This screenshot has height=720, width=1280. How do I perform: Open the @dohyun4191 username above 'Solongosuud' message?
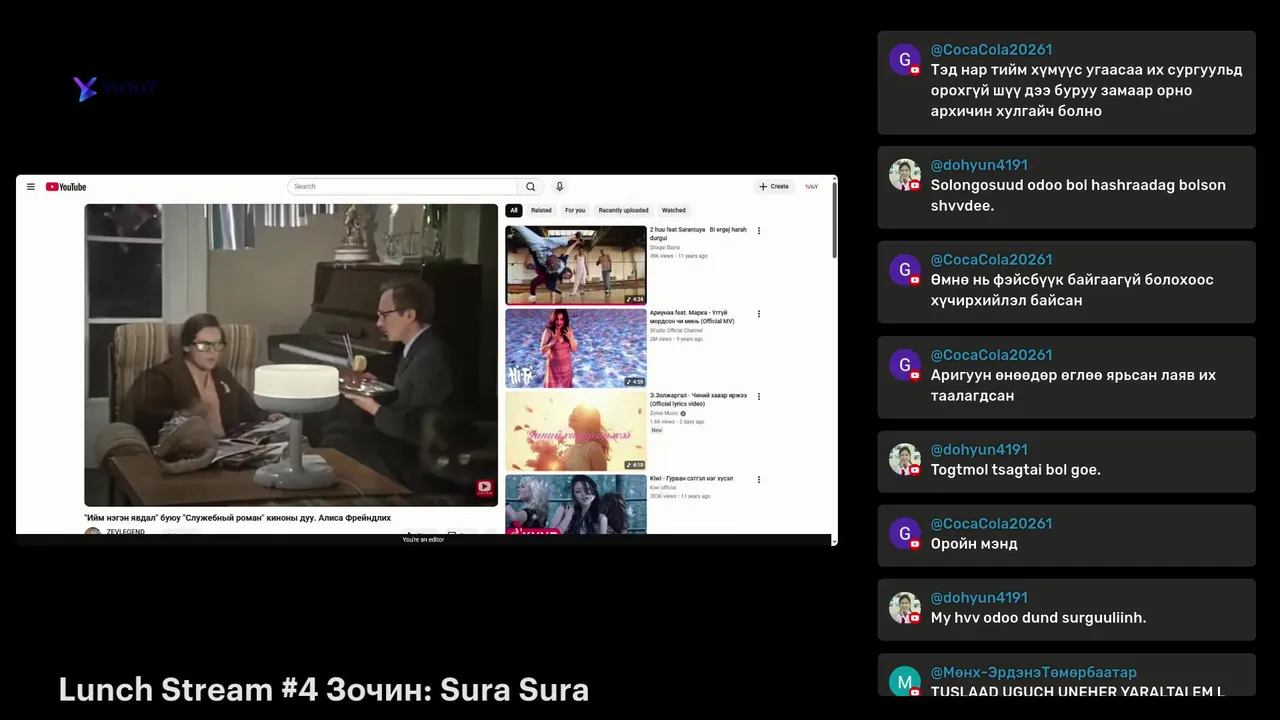pyautogui.click(x=979, y=165)
